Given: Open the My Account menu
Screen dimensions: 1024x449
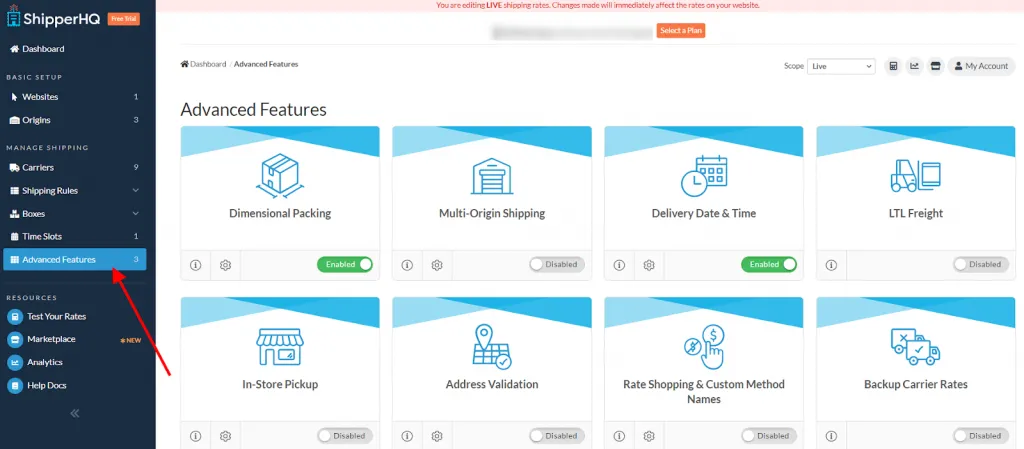Looking at the screenshot, I should (981, 66).
